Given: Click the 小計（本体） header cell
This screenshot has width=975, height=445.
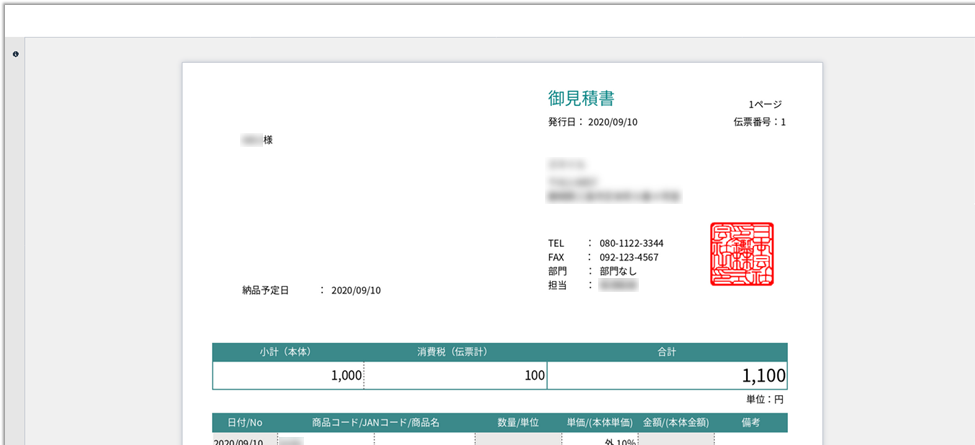Looking at the screenshot, I should pyautogui.click(x=288, y=352).
